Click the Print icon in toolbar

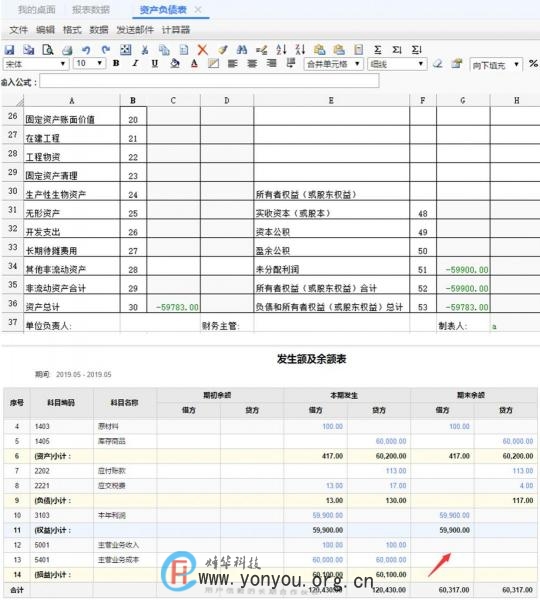click(67, 50)
